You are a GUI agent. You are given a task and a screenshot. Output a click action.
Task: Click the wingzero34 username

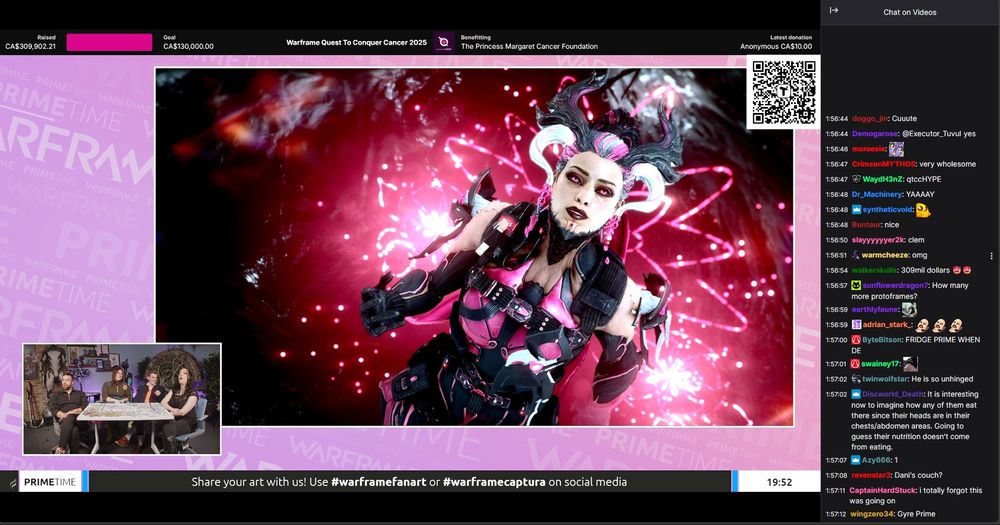coord(872,514)
